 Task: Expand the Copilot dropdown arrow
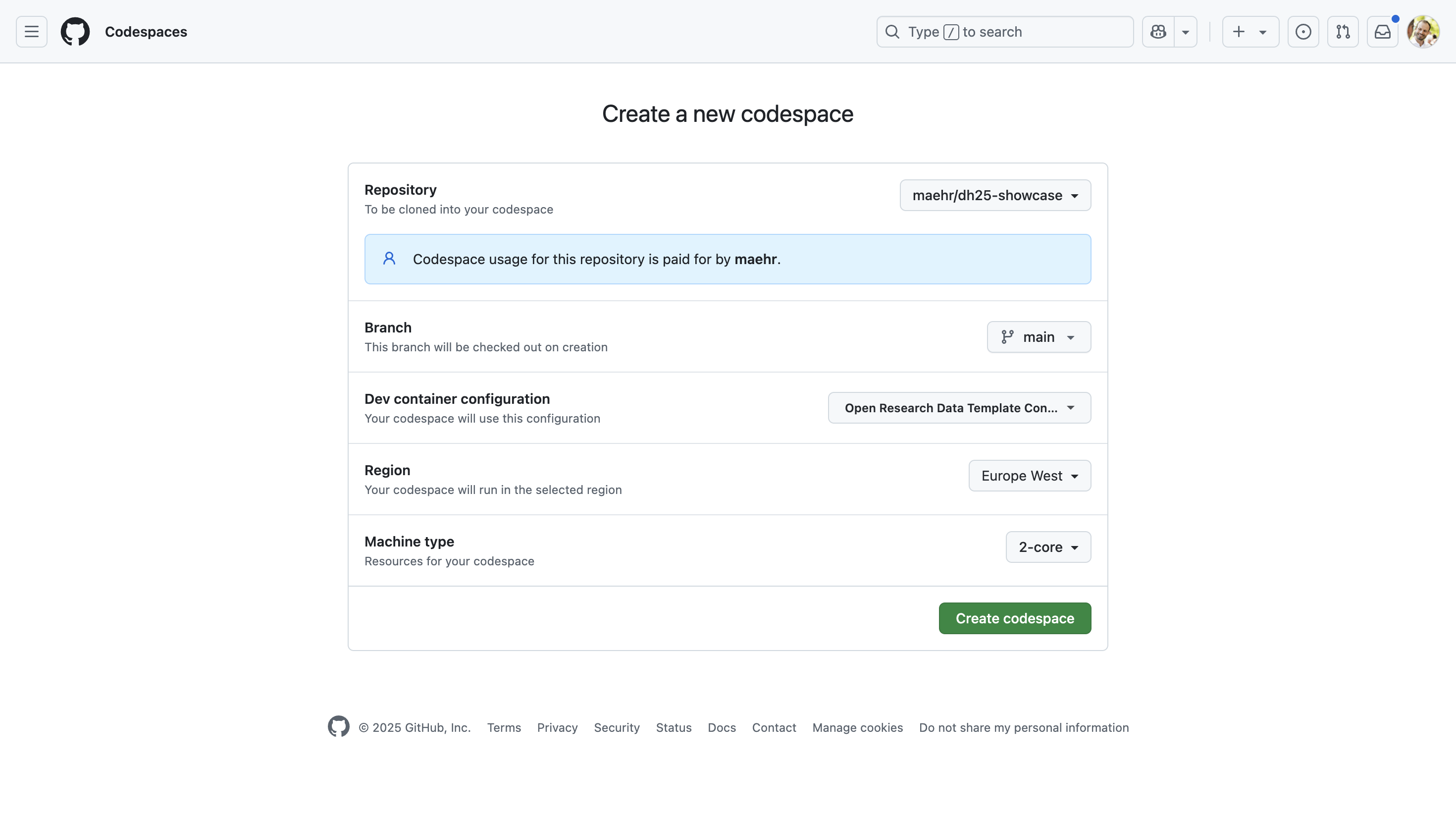(1186, 32)
